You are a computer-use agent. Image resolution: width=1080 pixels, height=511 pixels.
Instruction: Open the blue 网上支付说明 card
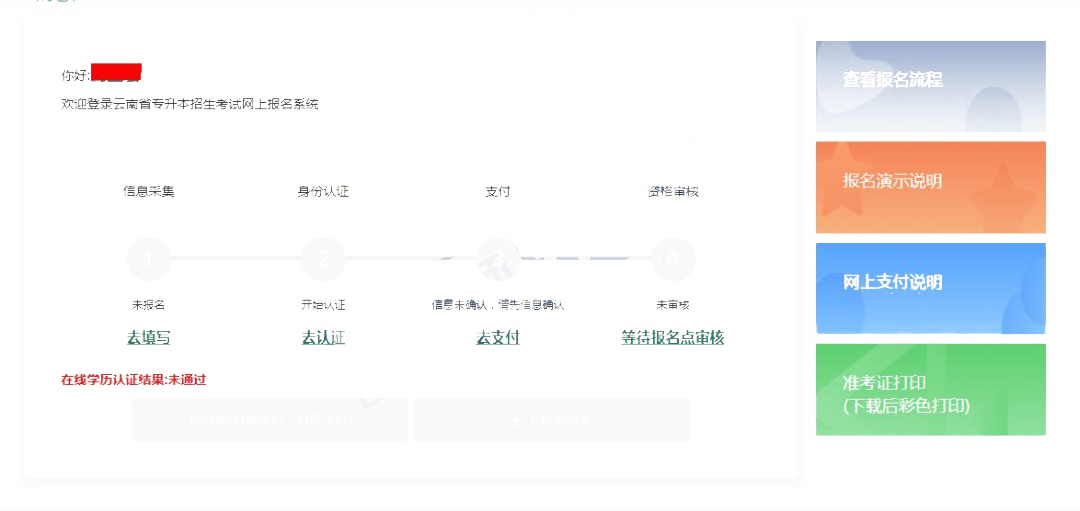[930, 288]
